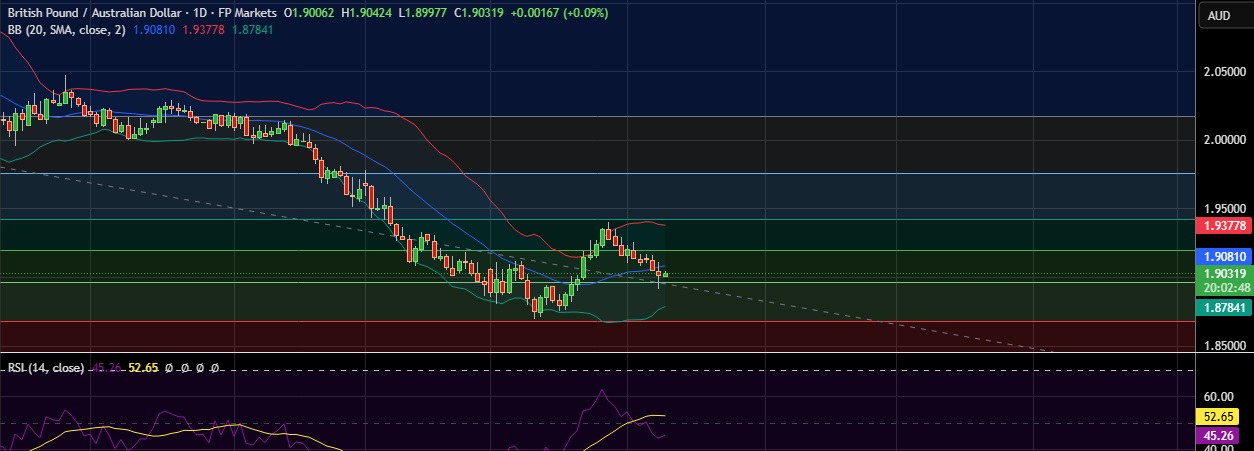Screen dimensions: 1254x451
Task: Click the green 1.90319 last price label
Action: click(1223, 273)
